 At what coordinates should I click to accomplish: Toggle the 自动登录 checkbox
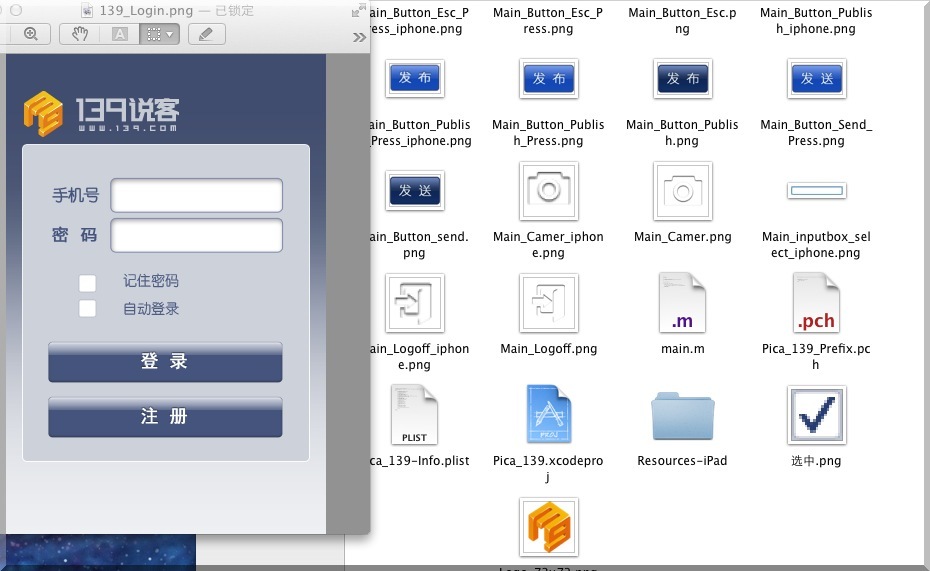click(88, 309)
